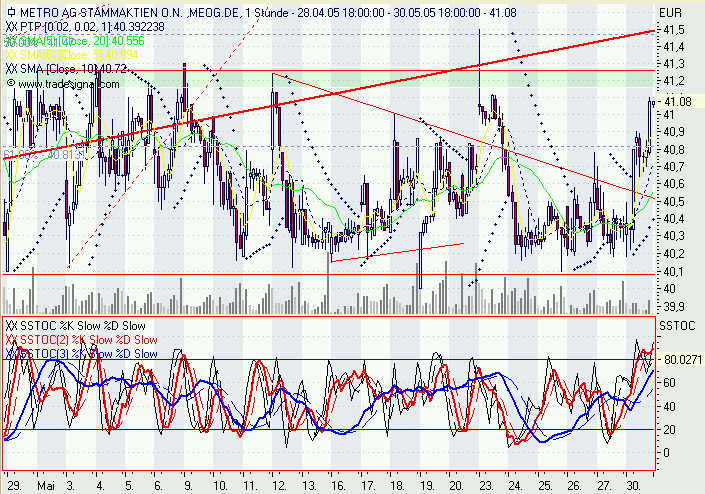
Task: Click the SSTOC axis title
Action: 677,325
